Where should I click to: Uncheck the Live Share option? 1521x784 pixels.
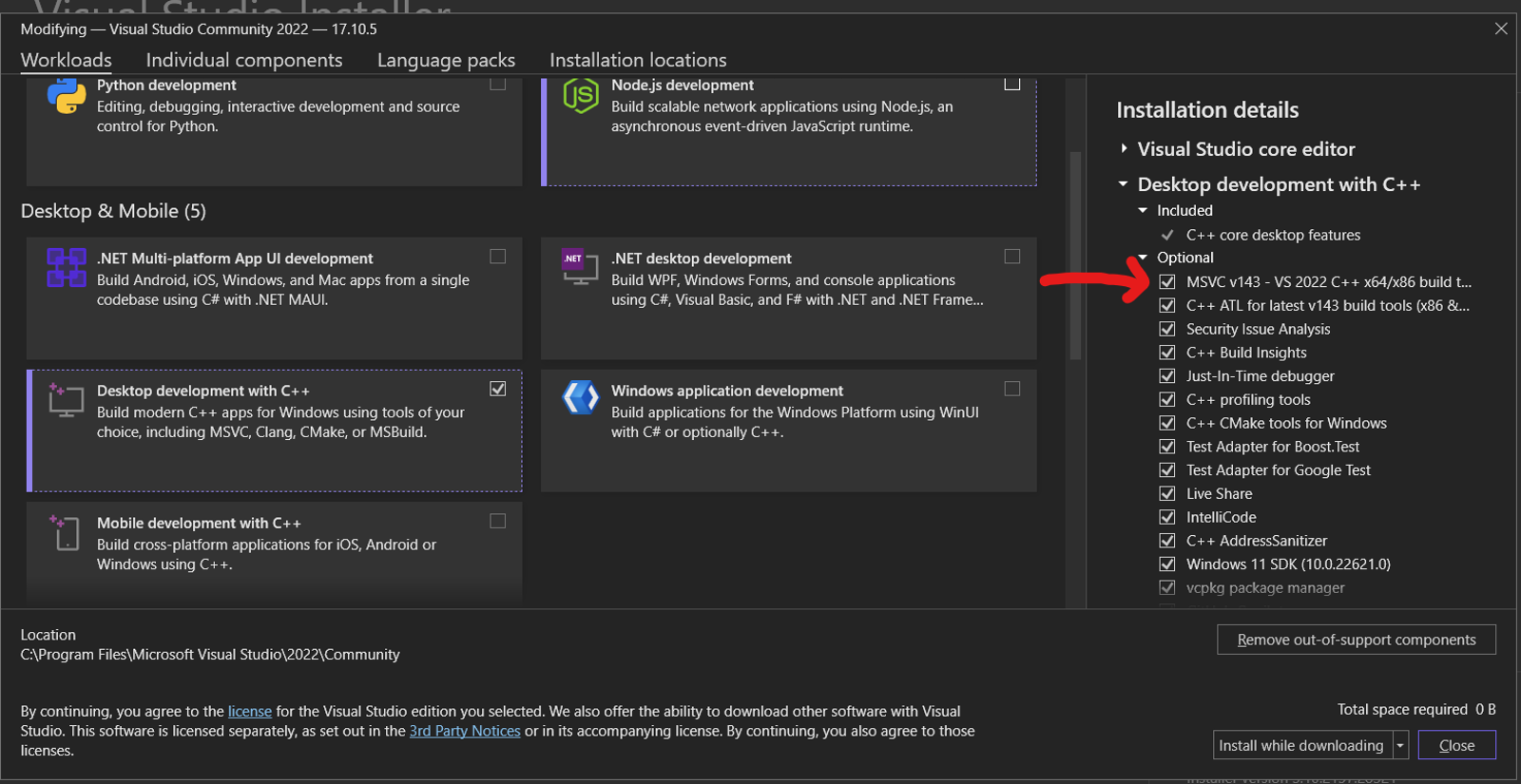pyautogui.click(x=1167, y=494)
